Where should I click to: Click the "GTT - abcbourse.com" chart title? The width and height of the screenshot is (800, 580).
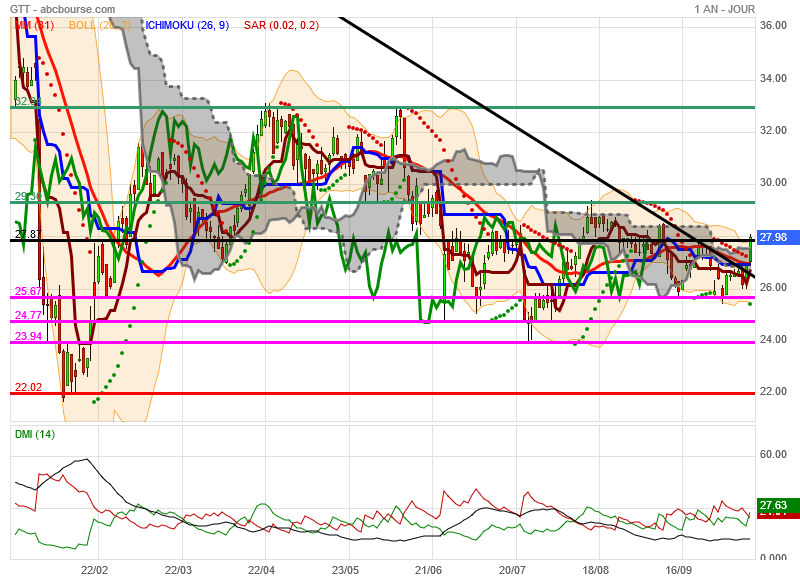pos(62,9)
